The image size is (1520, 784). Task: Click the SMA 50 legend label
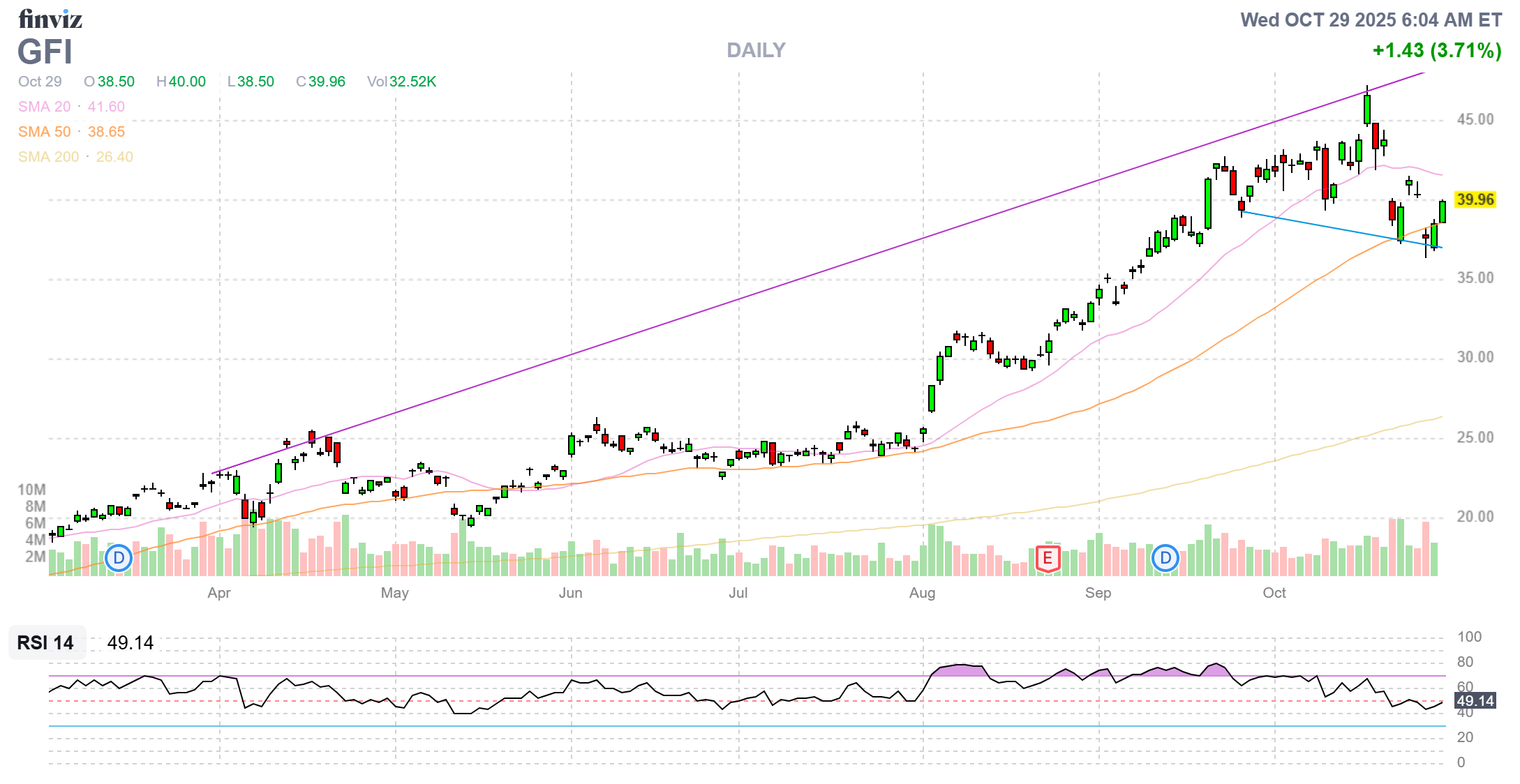tap(45, 132)
